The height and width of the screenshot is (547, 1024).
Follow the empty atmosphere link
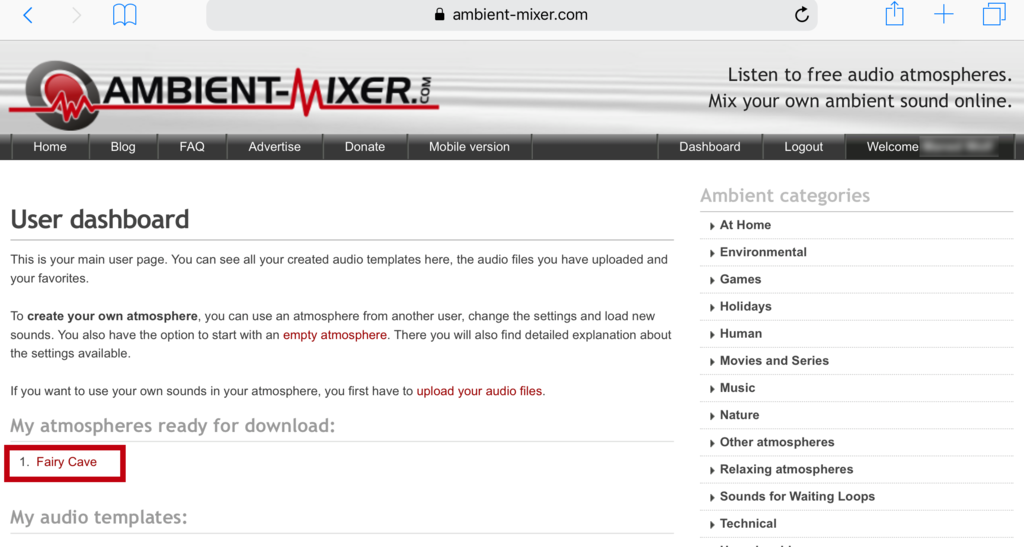(334, 335)
